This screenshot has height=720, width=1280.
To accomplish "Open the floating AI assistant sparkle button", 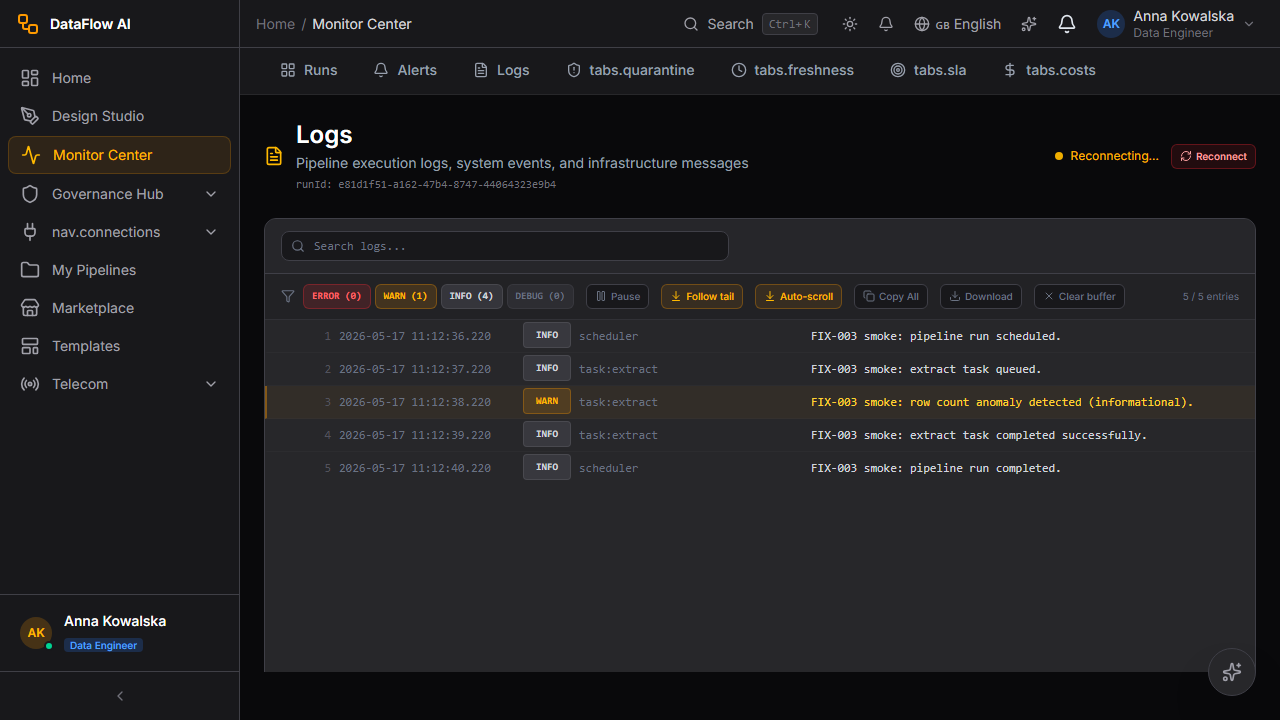I will click(x=1232, y=672).
